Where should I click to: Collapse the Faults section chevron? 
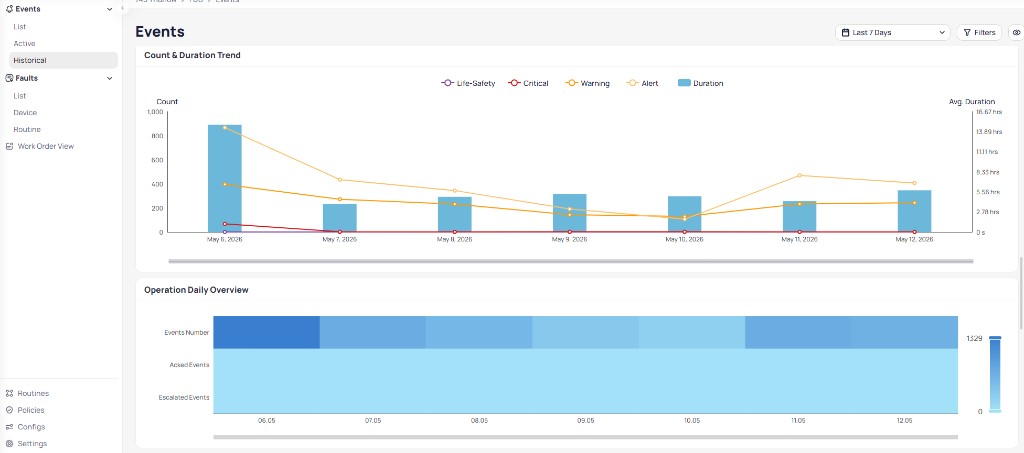click(x=110, y=78)
